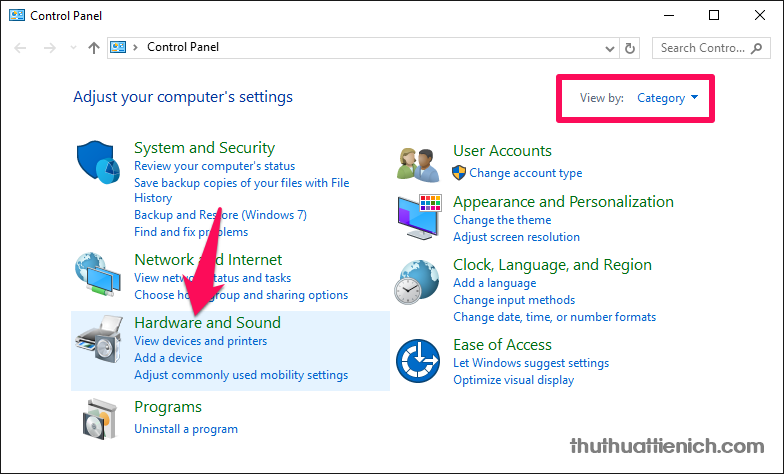Open the View by Category dropdown

coord(667,98)
